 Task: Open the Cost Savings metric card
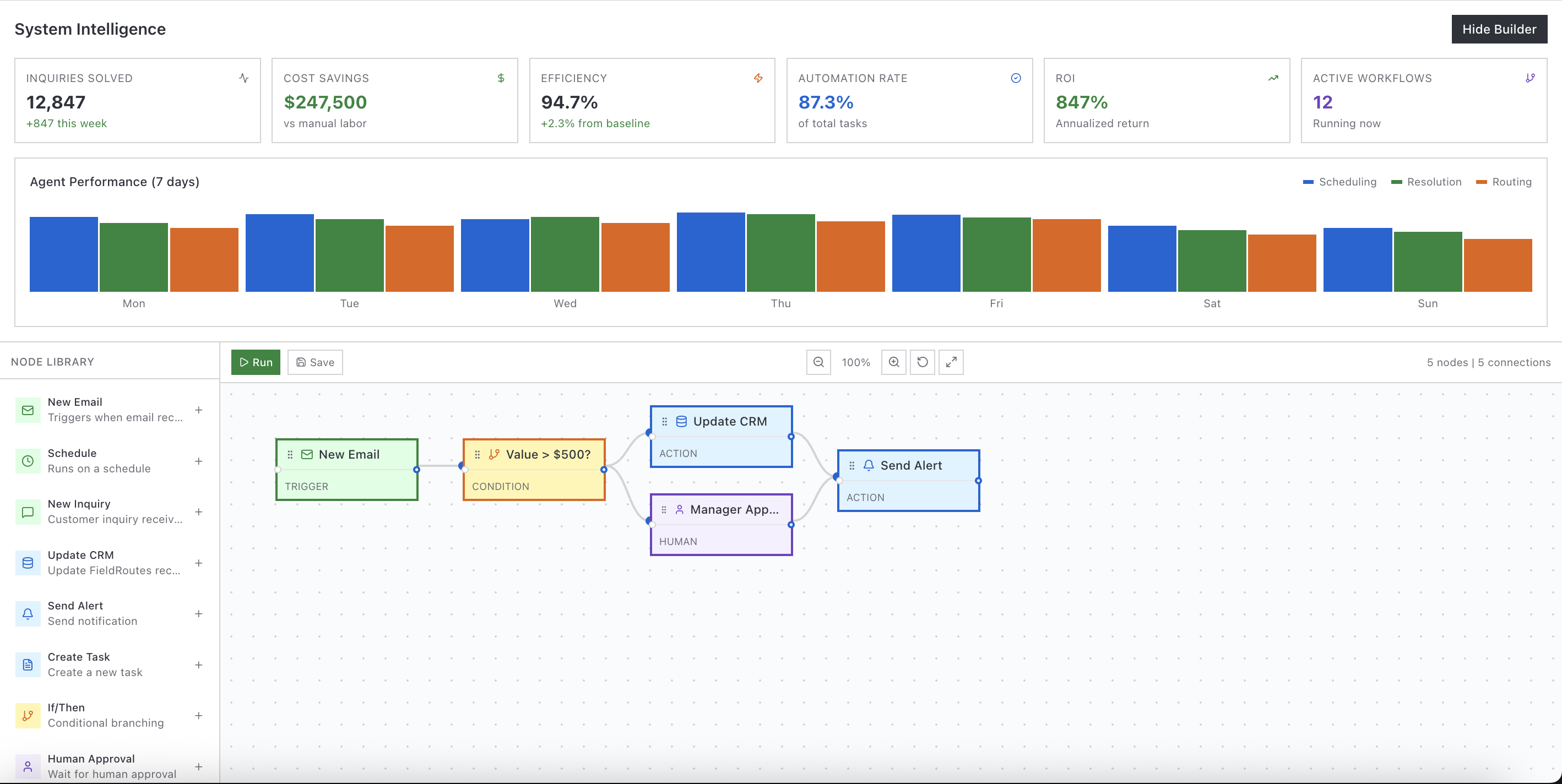(394, 101)
